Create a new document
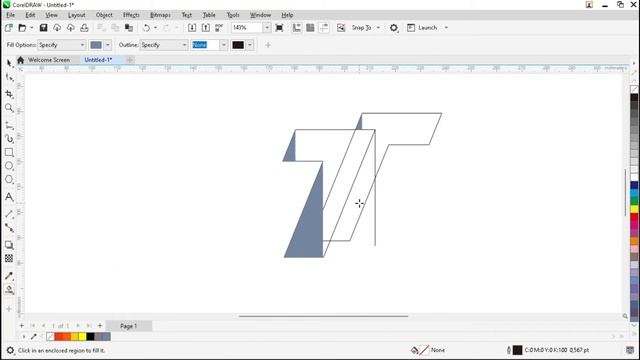Viewport: 640px width, 360px height. [8, 28]
